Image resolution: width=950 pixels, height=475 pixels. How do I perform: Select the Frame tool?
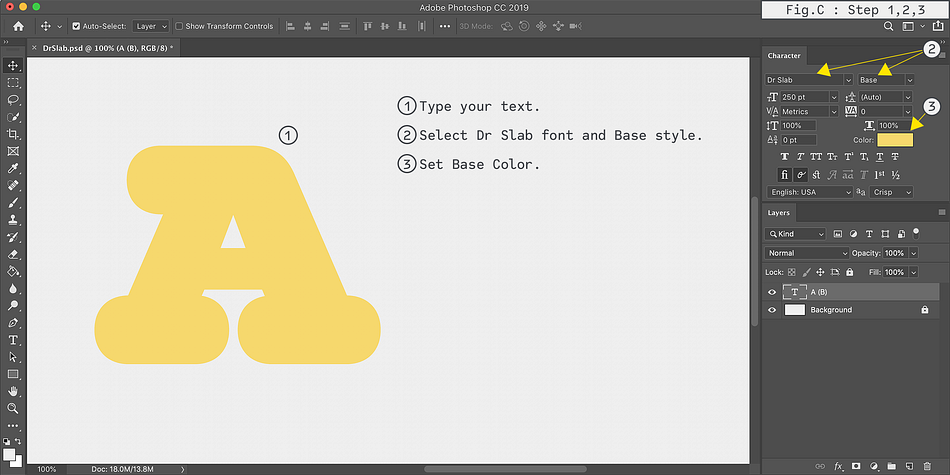pos(13,151)
